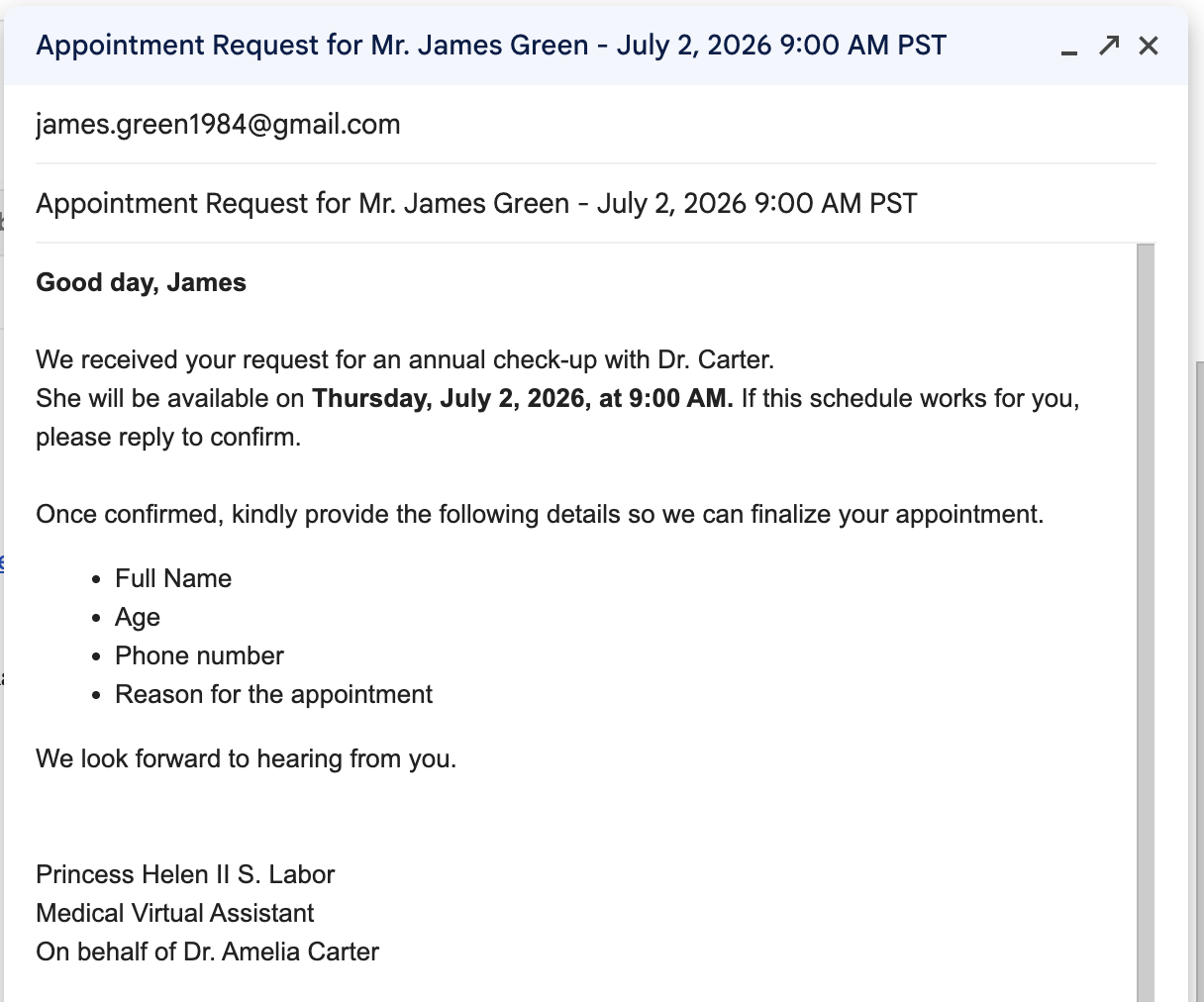
Task: Click "On behalf of Dr. Amelia Carter" line
Action: pos(208,952)
